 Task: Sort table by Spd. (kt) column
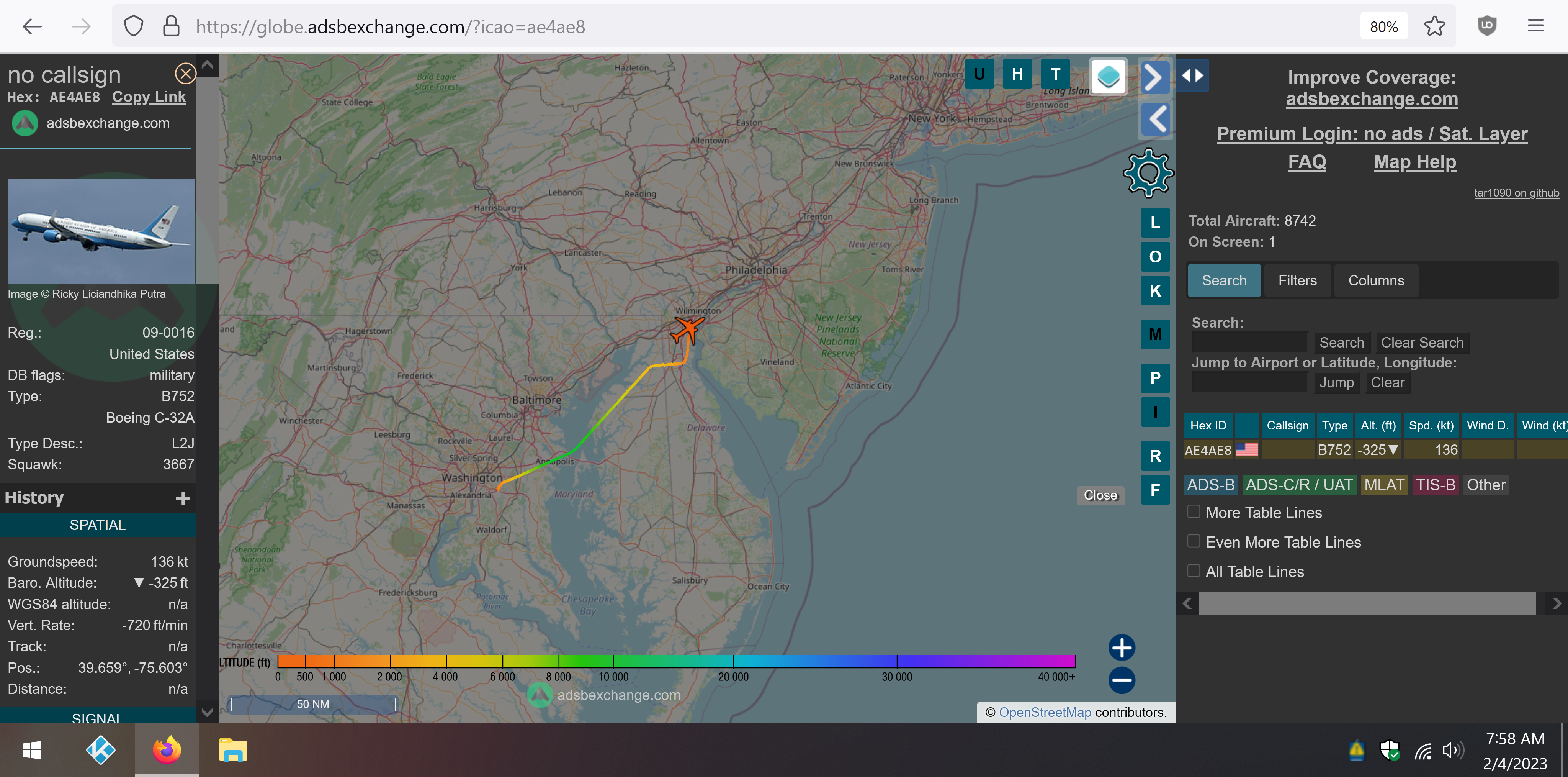(1431, 426)
